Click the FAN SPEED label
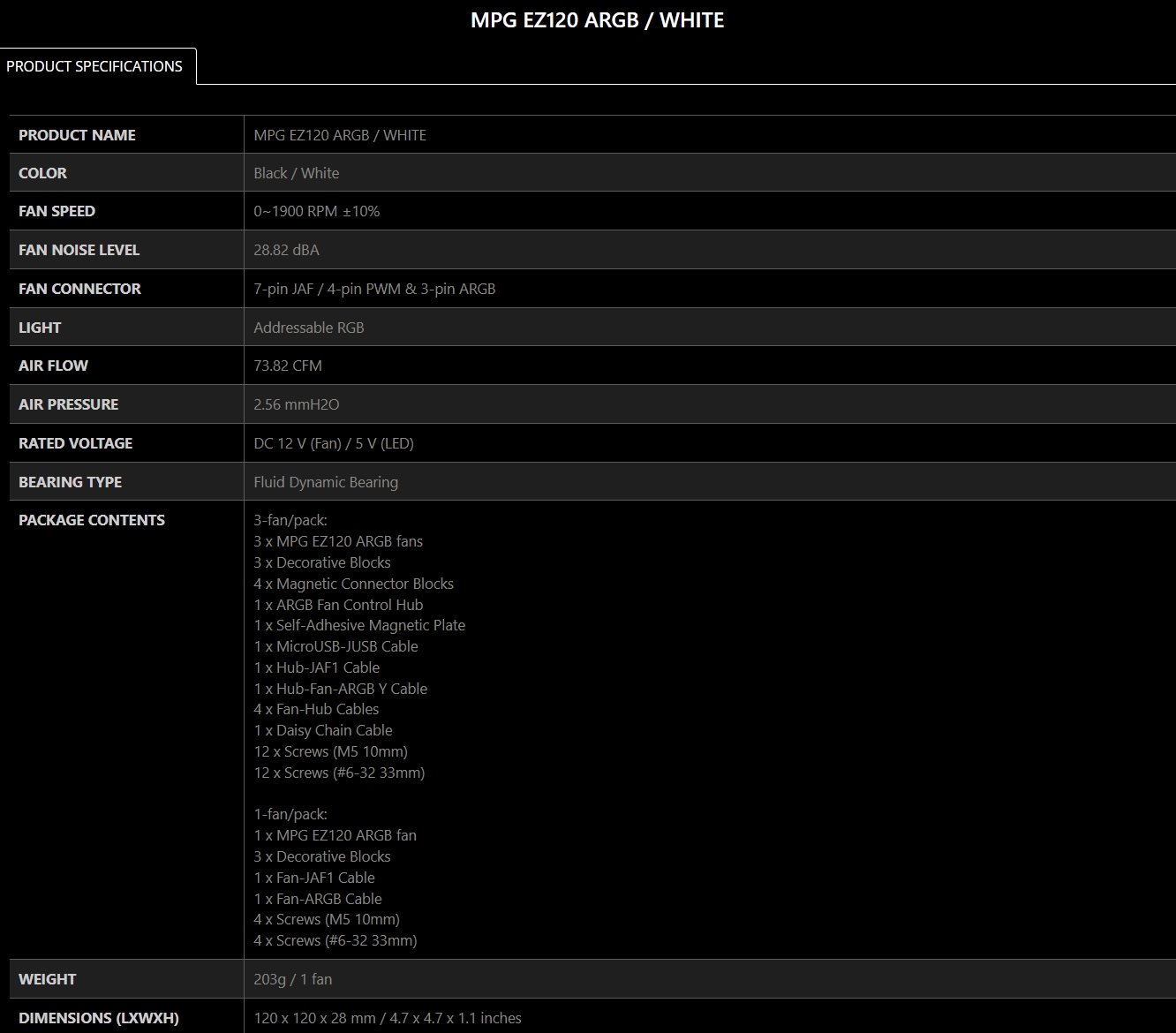 pos(57,211)
